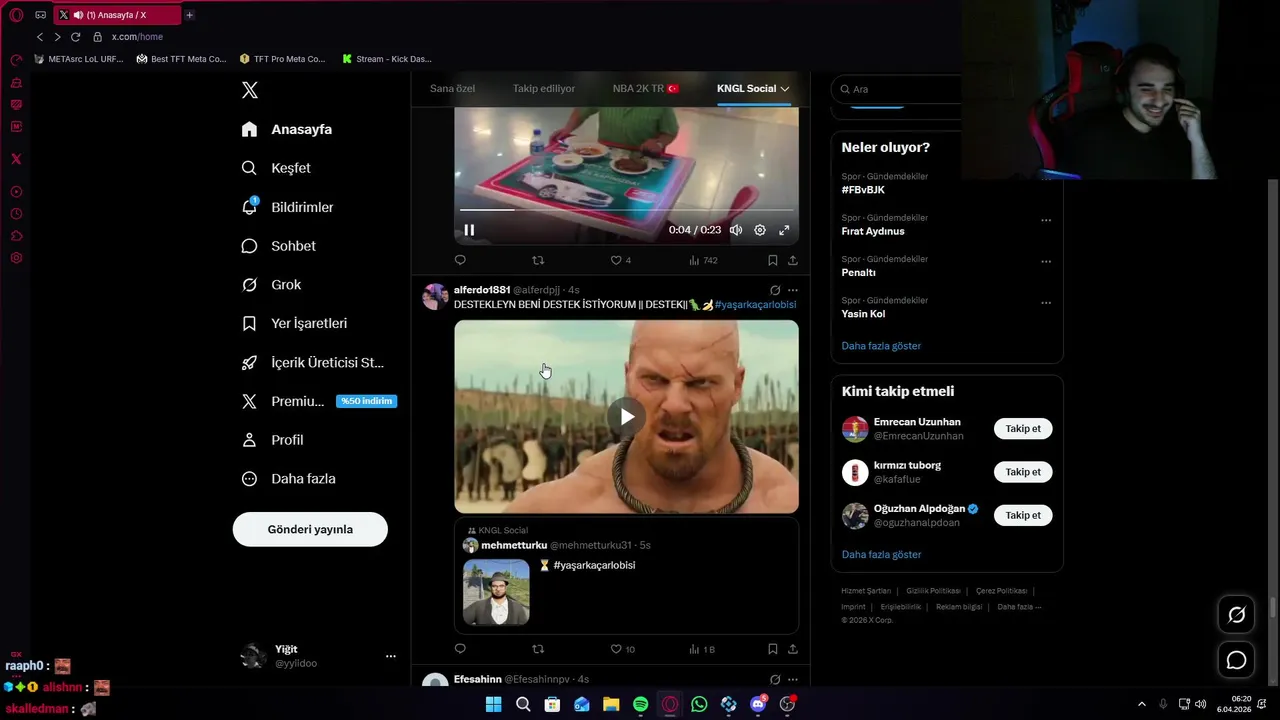The width and height of the screenshot is (1280, 720).
Task: Reload the browser page
Action: click(75, 37)
